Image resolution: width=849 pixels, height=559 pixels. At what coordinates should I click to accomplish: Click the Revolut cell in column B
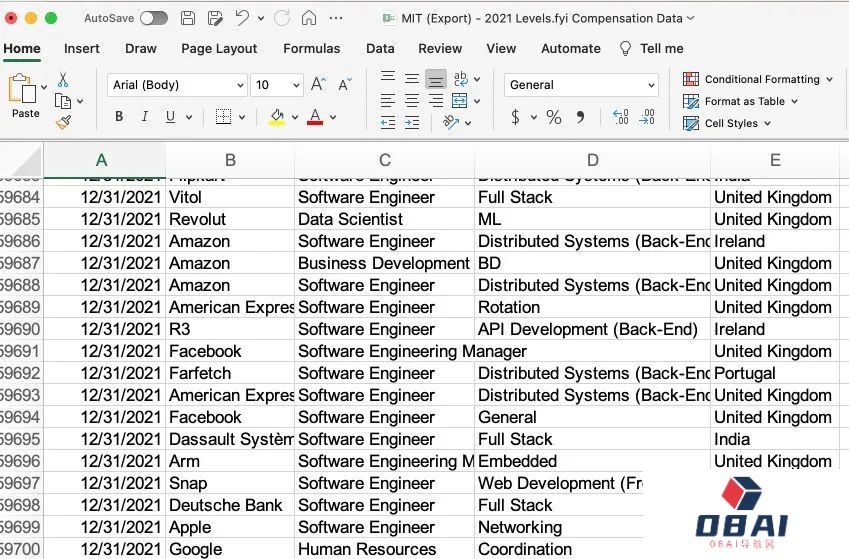pyautogui.click(x=230, y=219)
